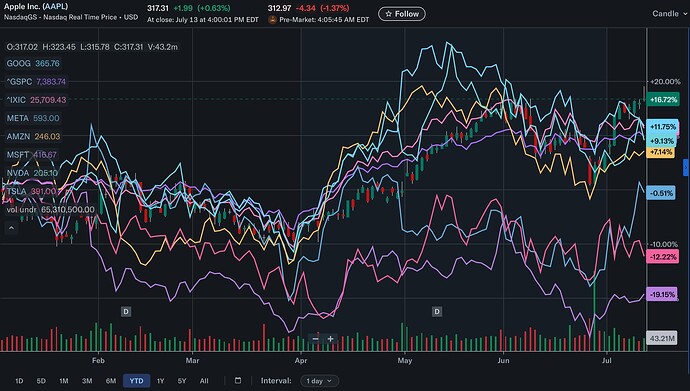This screenshot has width=690, height=391.
Task: Click the pre-market session icon
Action: tap(272, 20)
